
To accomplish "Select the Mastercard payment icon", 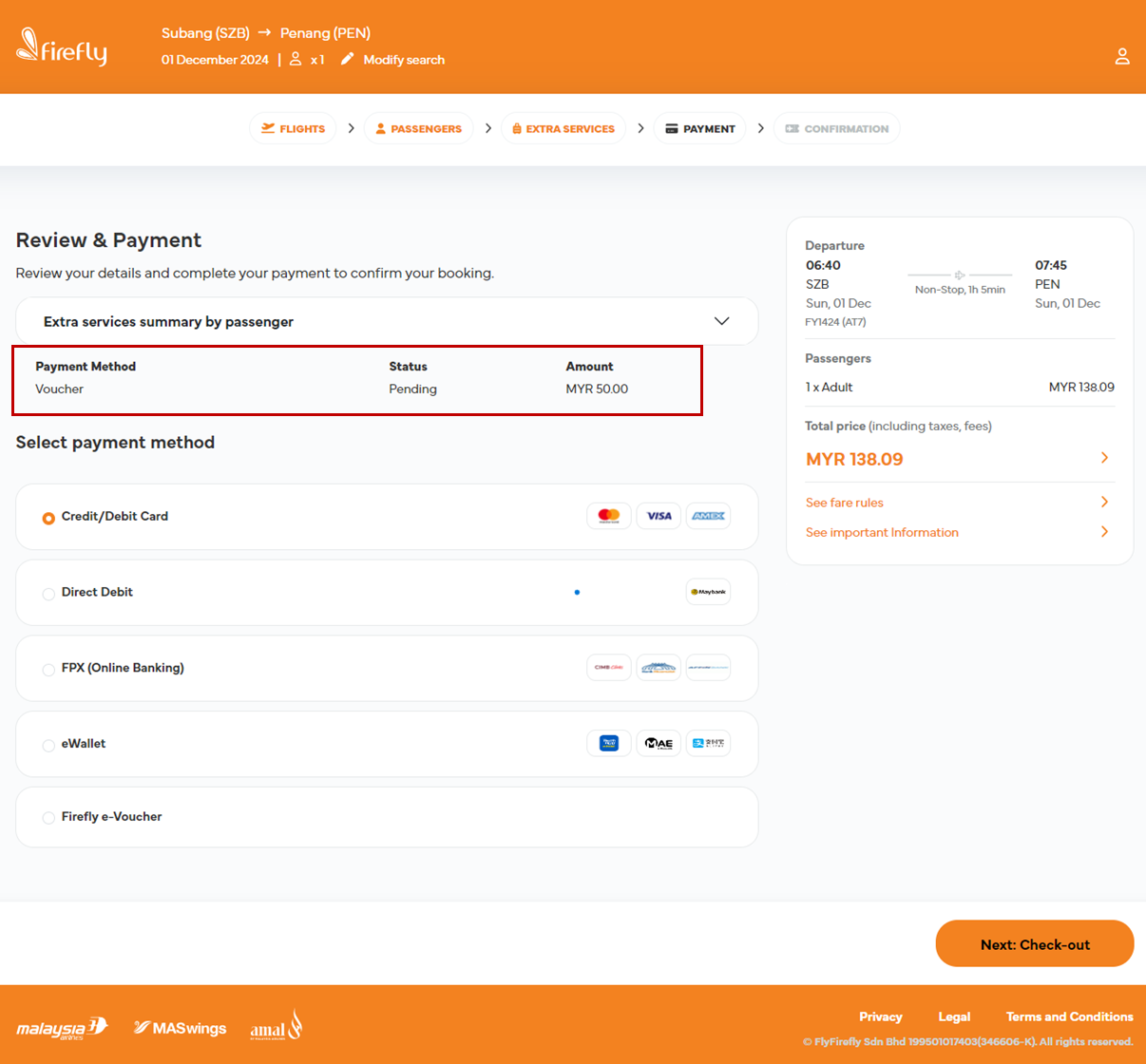I will click(x=608, y=516).
